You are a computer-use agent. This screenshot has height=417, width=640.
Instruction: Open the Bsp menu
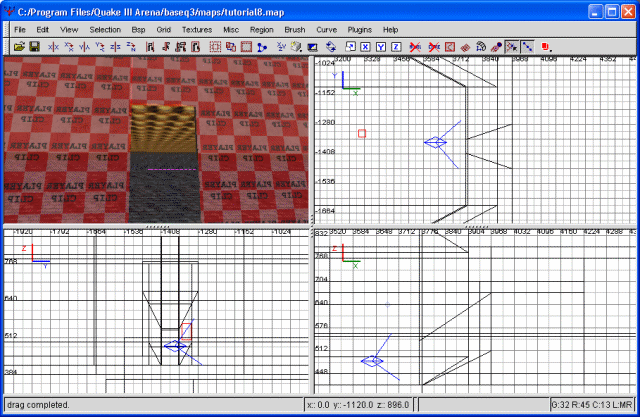[x=138, y=30]
